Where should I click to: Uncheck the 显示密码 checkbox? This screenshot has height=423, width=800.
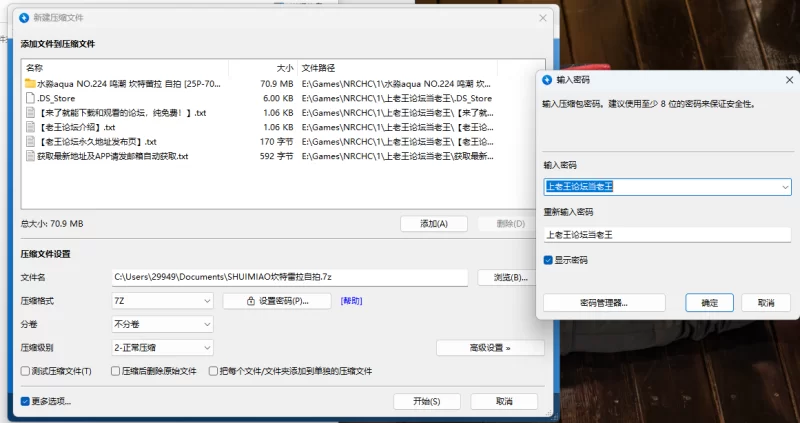tap(548, 260)
